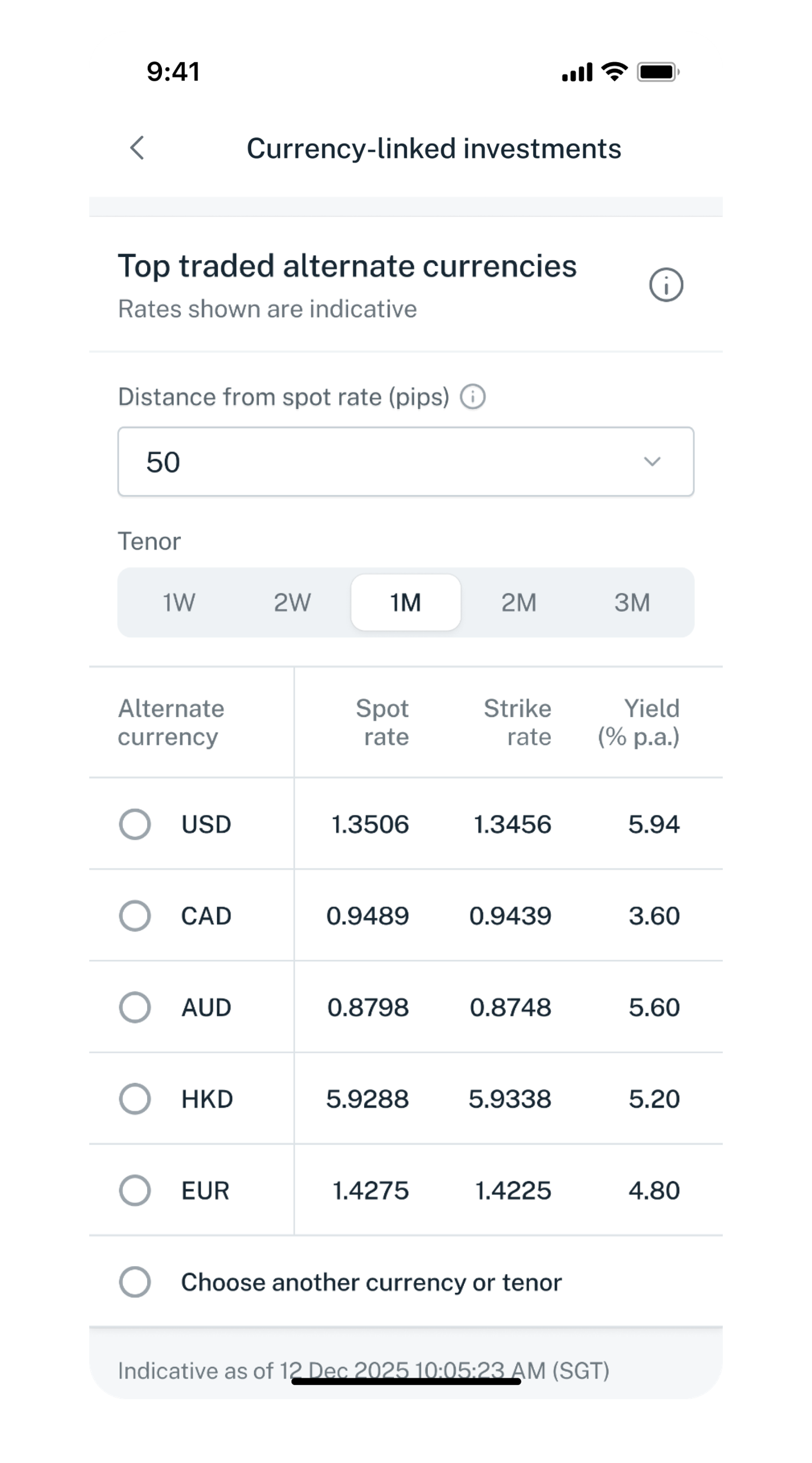This screenshot has height=1463, width=812.
Task: Tap the home indicator bar at bottom
Action: pyautogui.click(x=406, y=1381)
